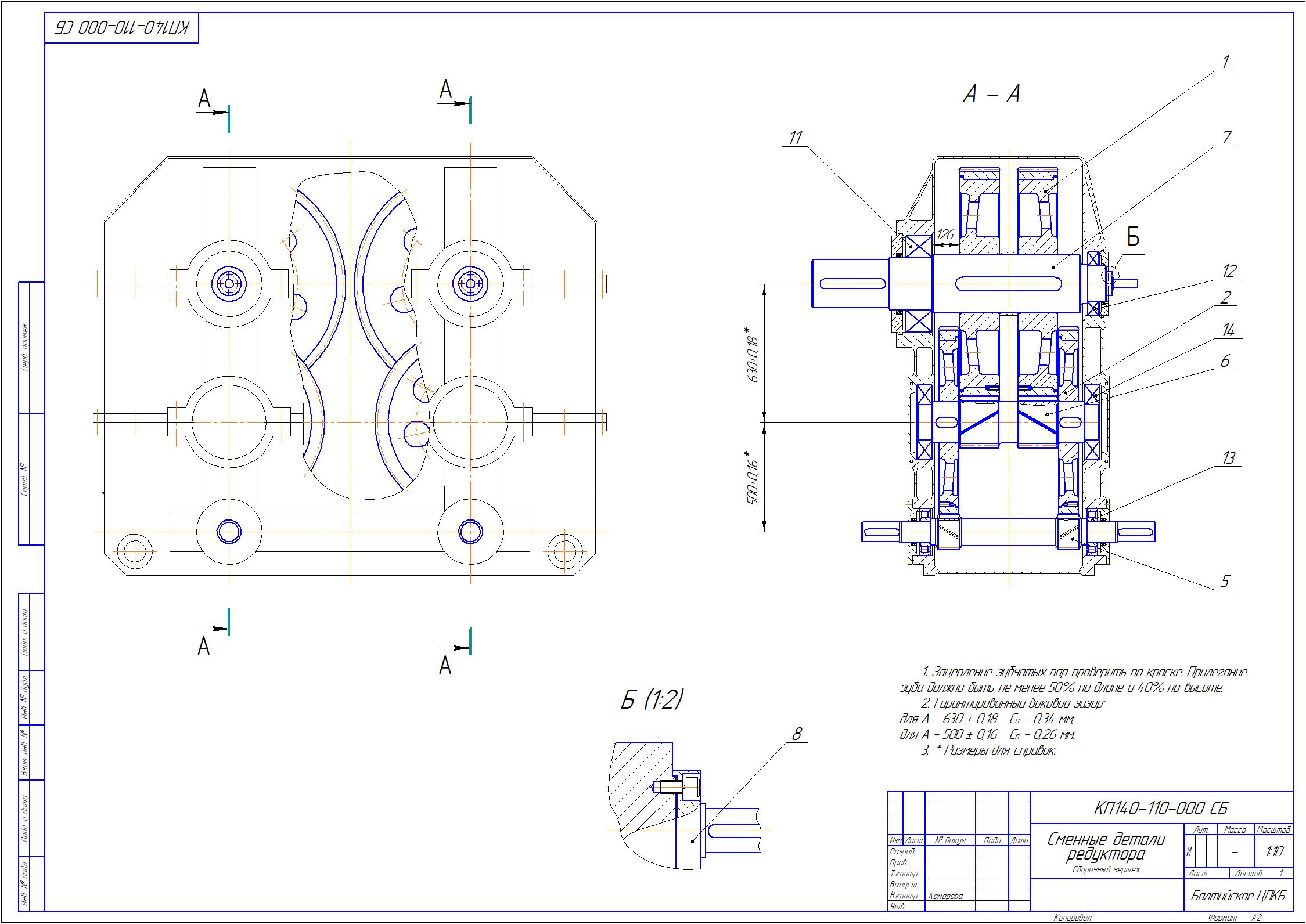Click the organization cell Балтийское ЦПКБ
This screenshot has width=1306, height=924.
[1238, 896]
